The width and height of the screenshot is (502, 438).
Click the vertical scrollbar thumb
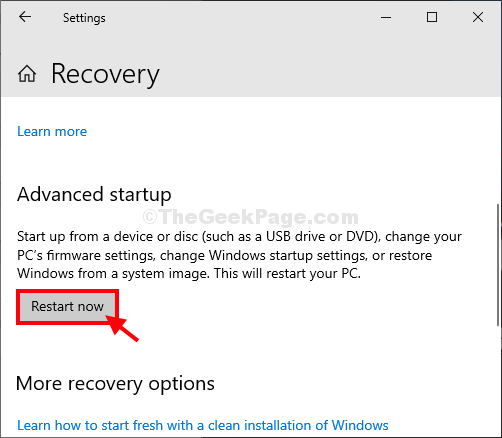[x=499, y=265]
